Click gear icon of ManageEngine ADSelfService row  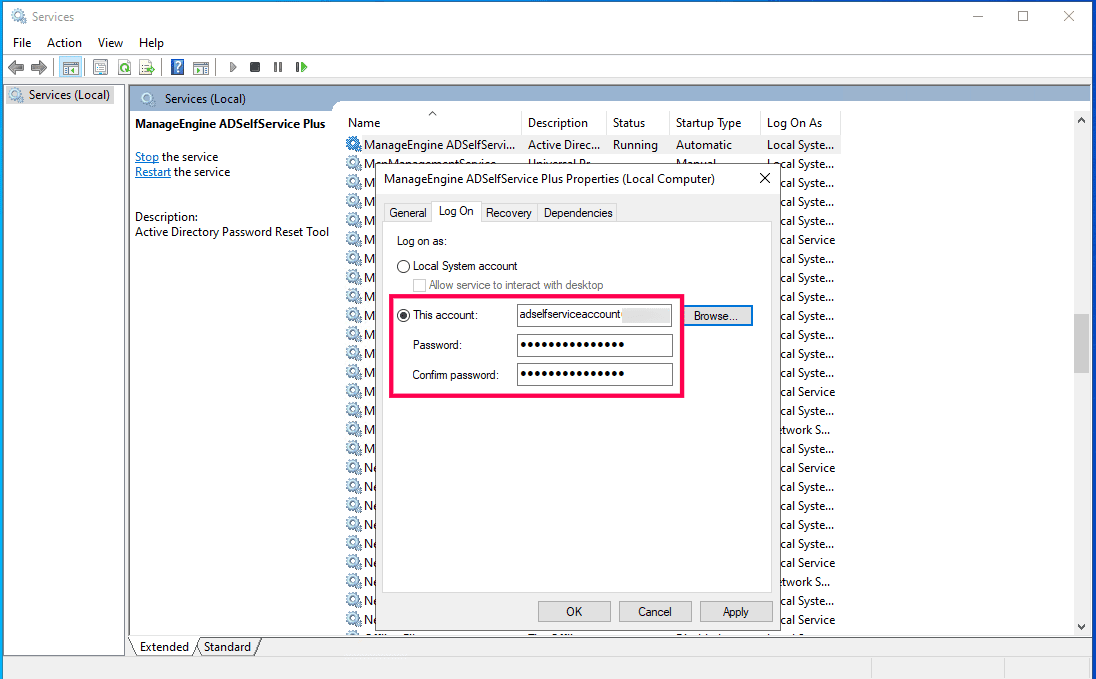(354, 145)
